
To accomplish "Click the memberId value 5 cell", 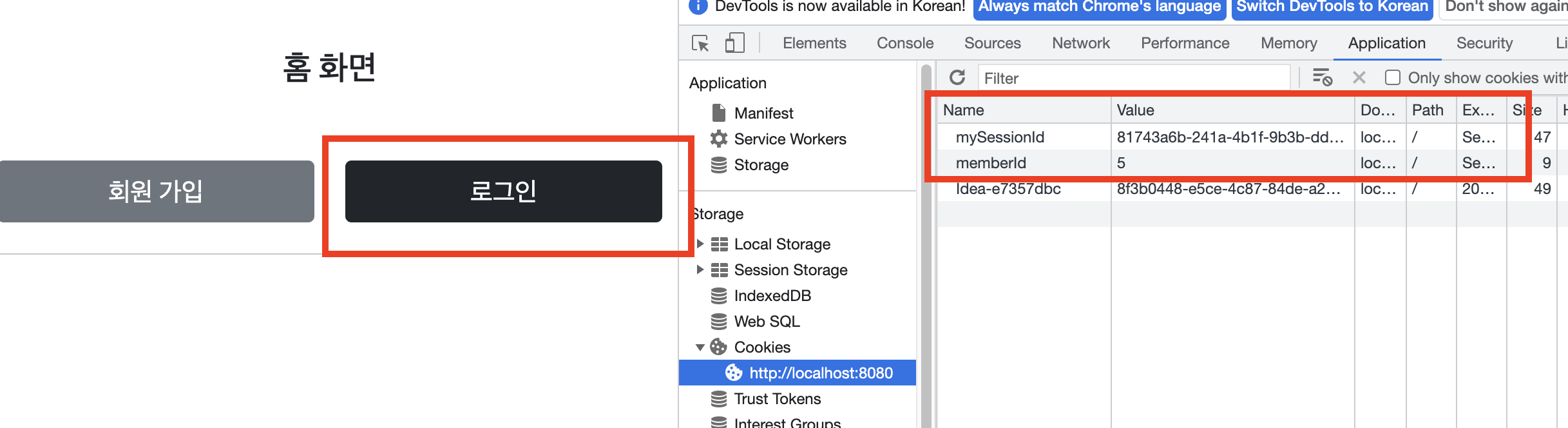I will click(1232, 163).
